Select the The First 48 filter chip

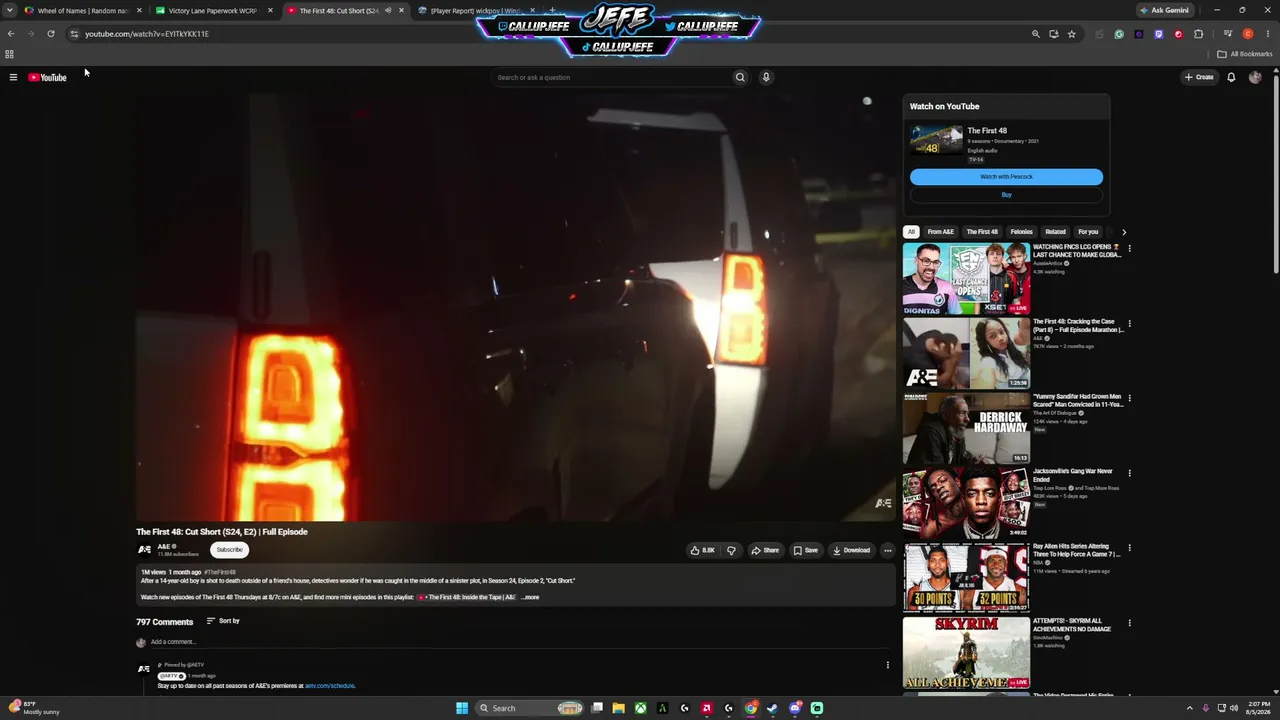coord(982,232)
